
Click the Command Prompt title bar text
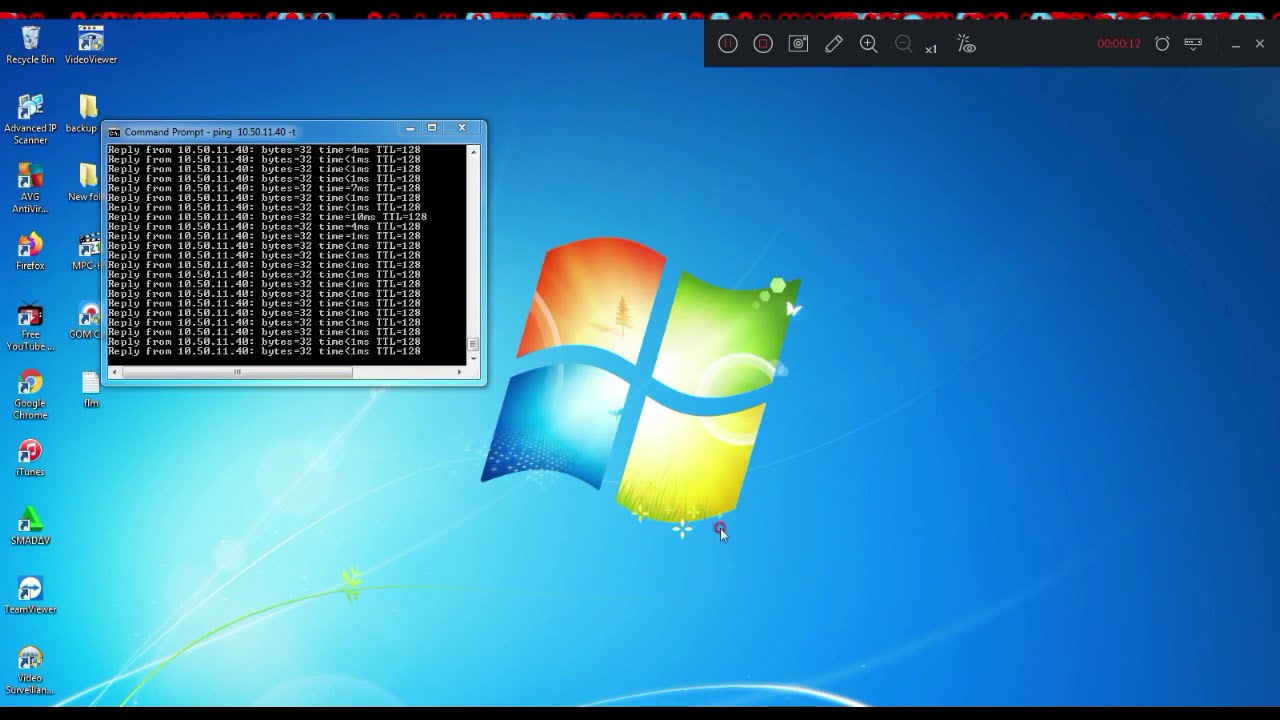210,132
